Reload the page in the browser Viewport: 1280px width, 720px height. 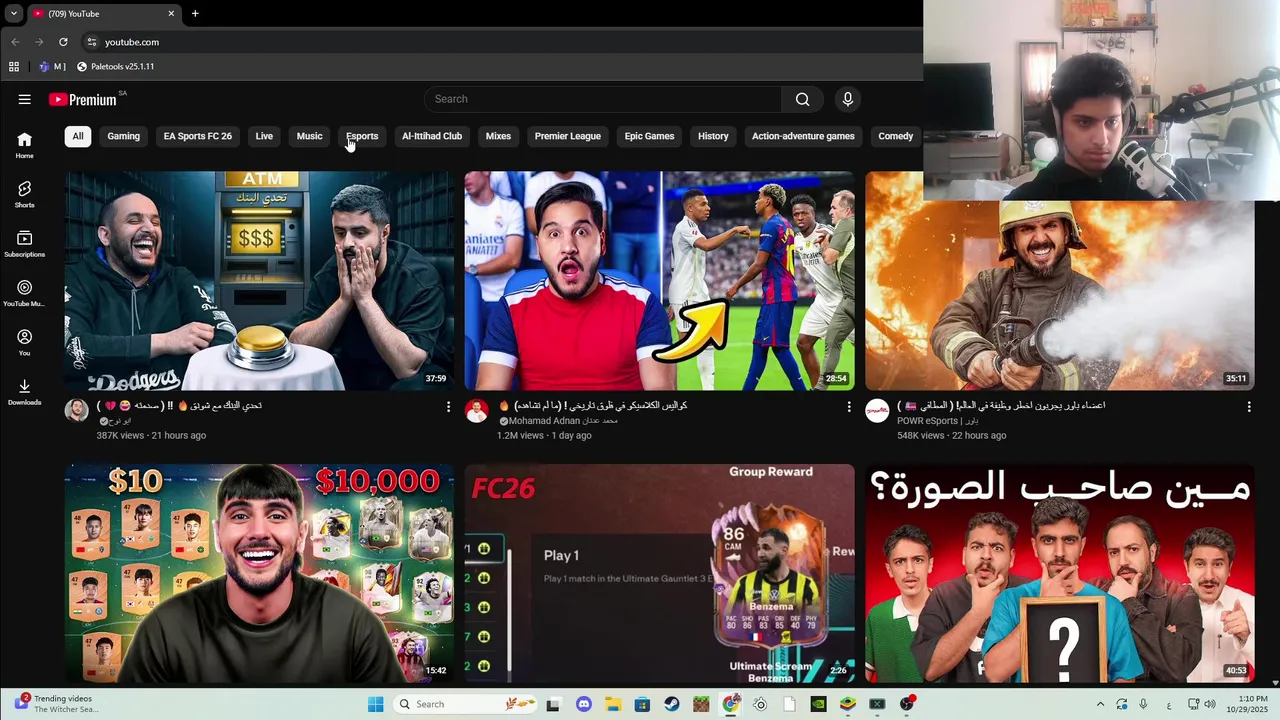tap(63, 42)
